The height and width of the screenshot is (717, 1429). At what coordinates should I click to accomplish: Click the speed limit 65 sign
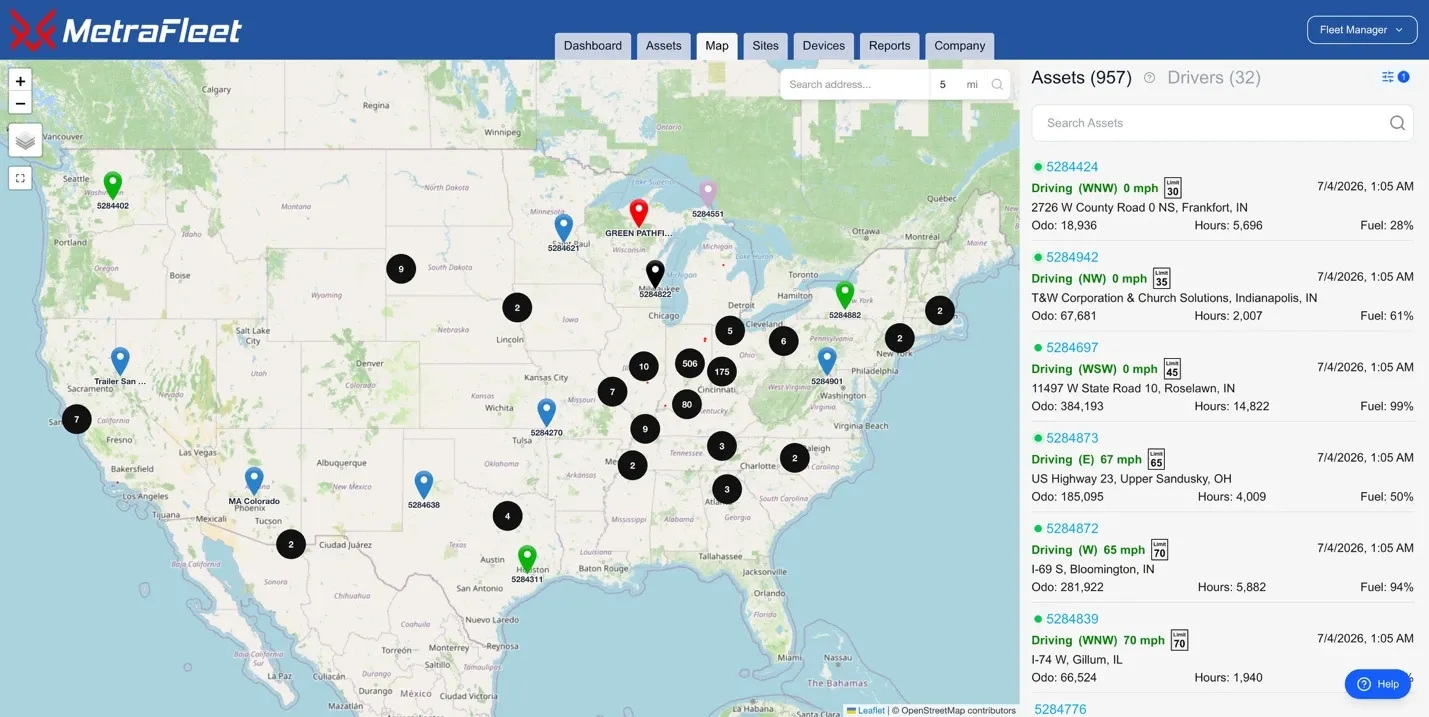1156,460
